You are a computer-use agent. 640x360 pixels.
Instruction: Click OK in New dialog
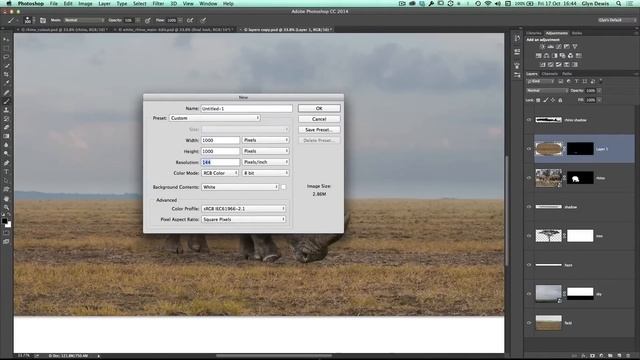click(319, 108)
